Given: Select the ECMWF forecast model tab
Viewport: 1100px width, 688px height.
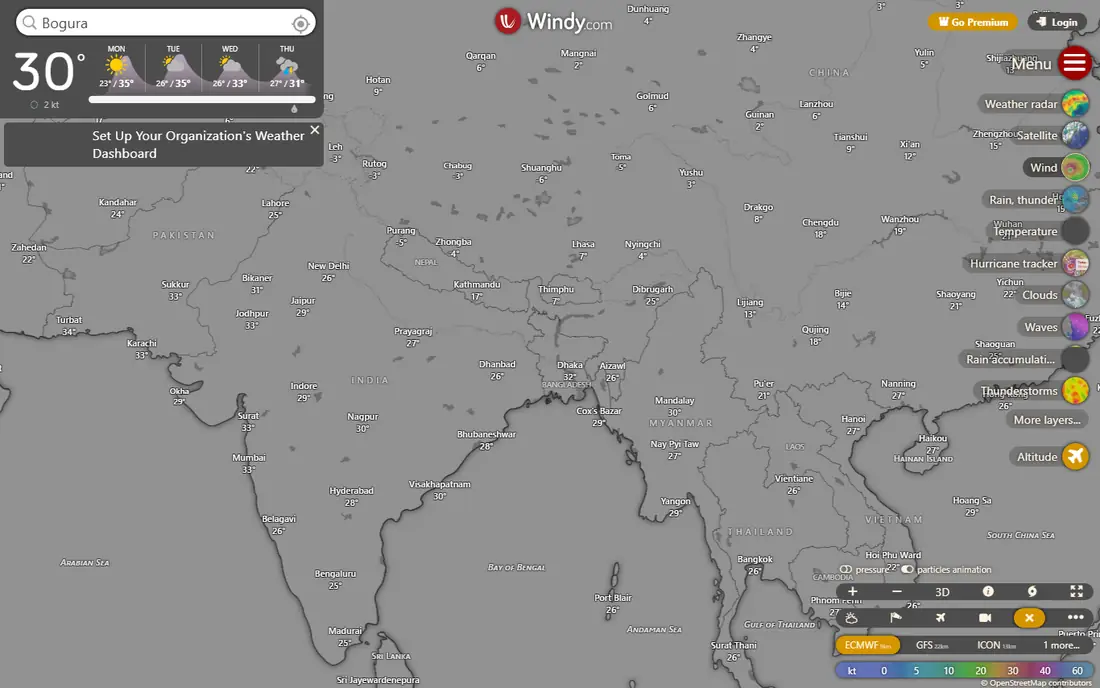Looking at the screenshot, I should click(867, 645).
